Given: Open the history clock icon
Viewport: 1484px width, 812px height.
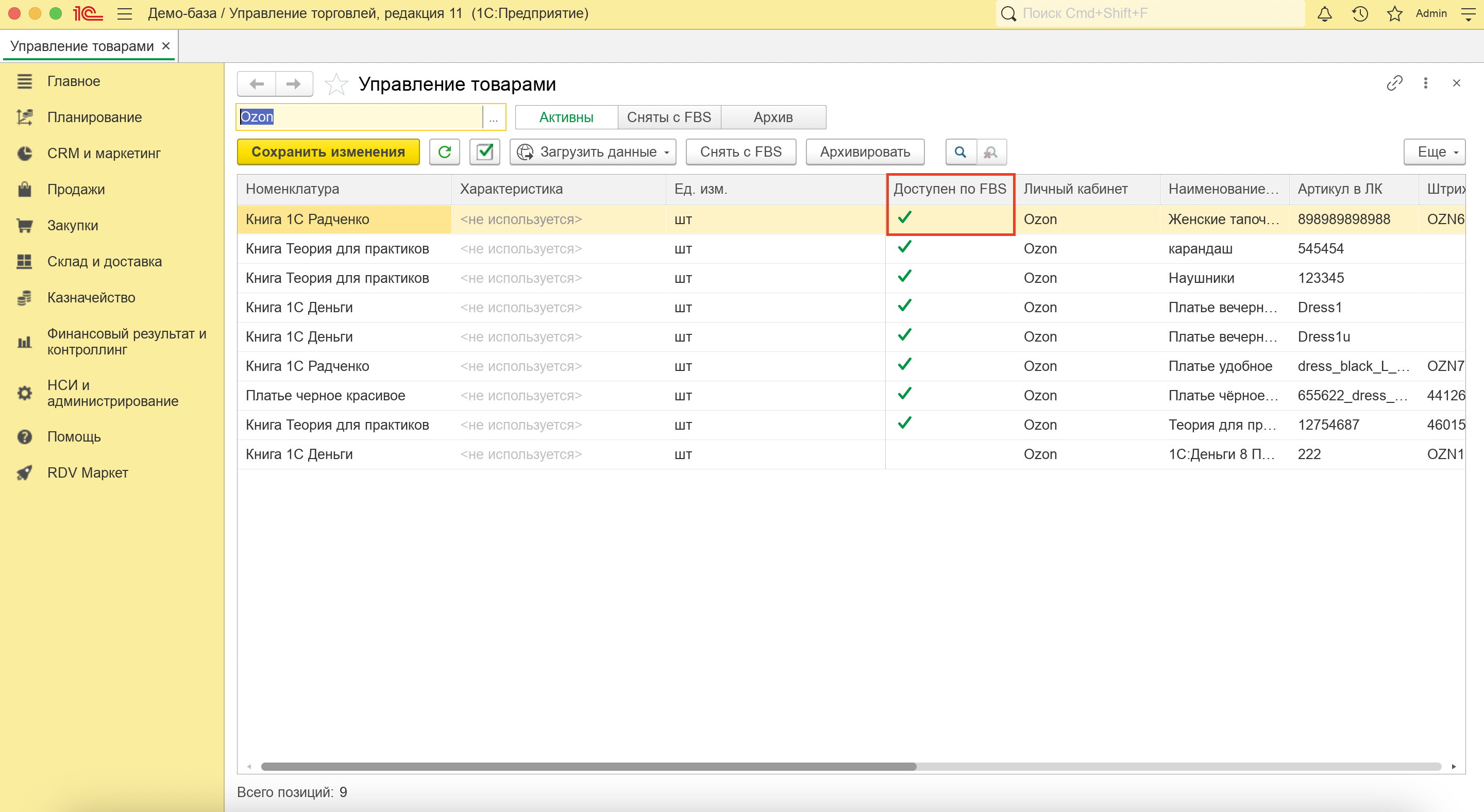Looking at the screenshot, I should coord(1360,13).
